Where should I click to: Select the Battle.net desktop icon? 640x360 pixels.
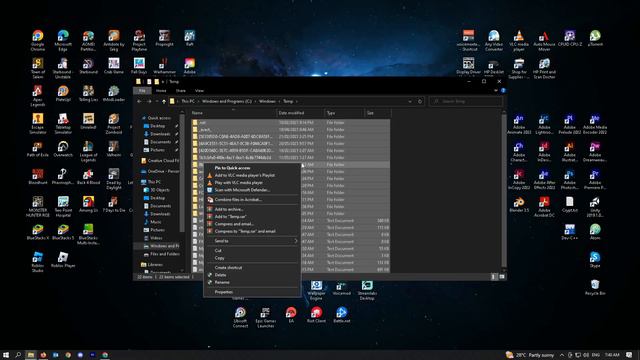(x=342, y=315)
